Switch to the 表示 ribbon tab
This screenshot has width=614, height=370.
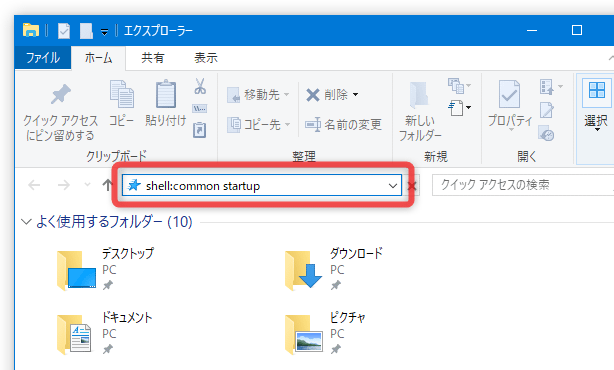tap(206, 58)
